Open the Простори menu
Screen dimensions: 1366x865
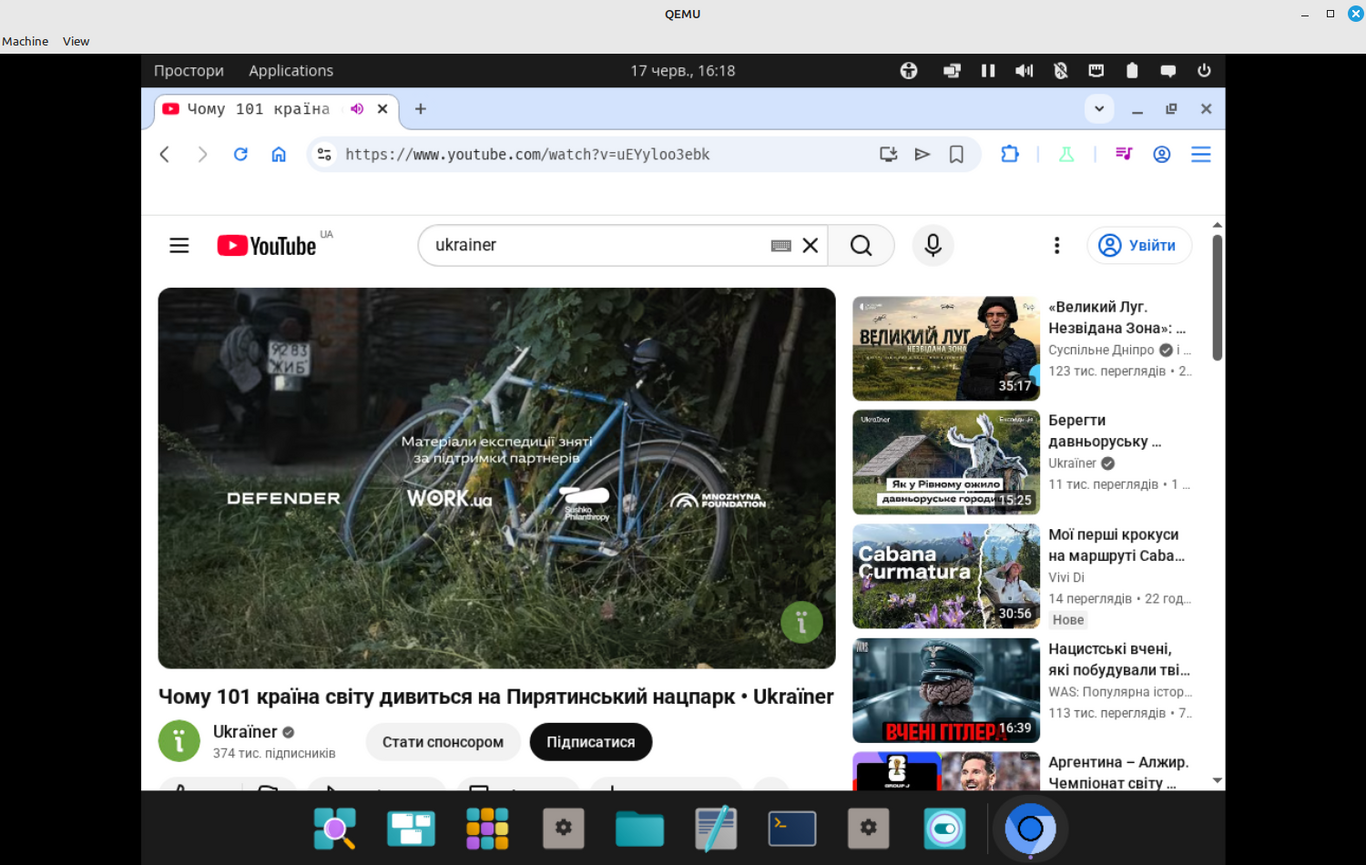[189, 71]
